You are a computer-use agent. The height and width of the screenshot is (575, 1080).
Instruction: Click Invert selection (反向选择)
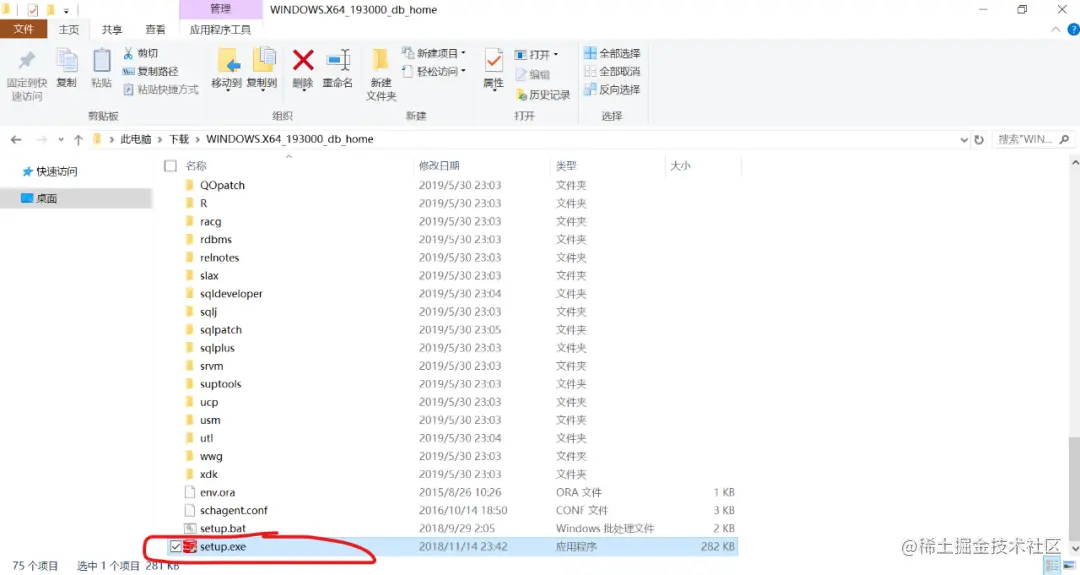click(x=612, y=90)
